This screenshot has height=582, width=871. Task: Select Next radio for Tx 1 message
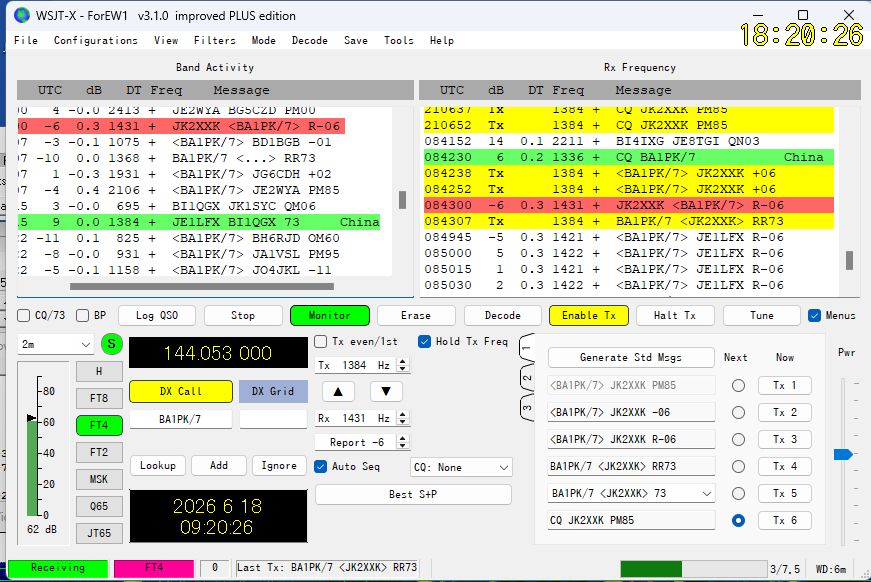(x=738, y=385)
